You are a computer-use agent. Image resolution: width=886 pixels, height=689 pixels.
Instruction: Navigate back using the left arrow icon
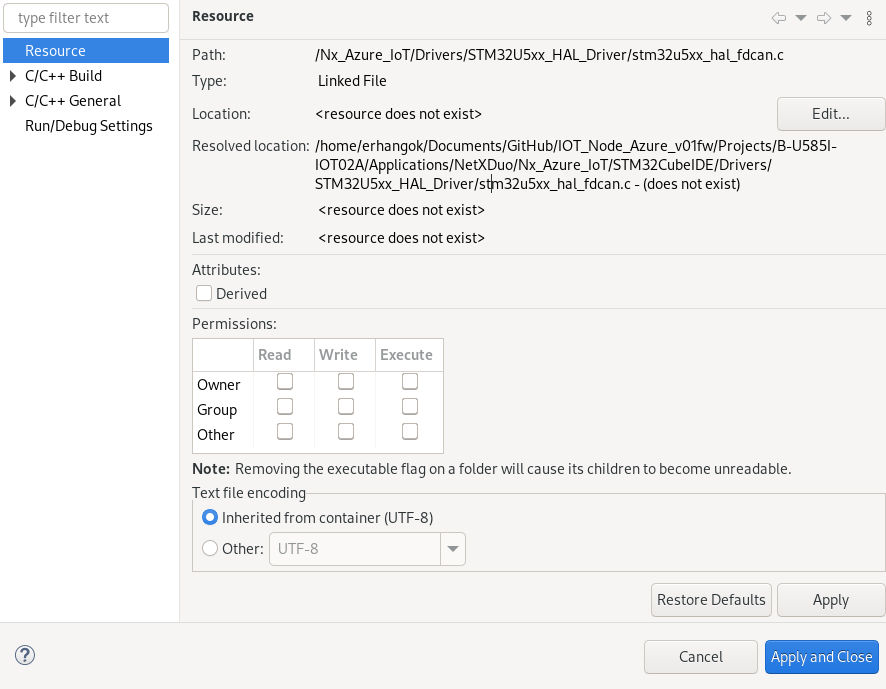[x=779, y=17]
